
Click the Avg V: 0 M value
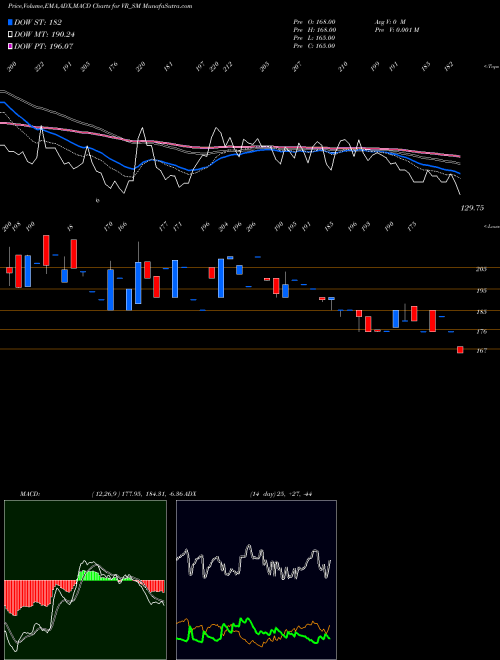coord(390,21)
